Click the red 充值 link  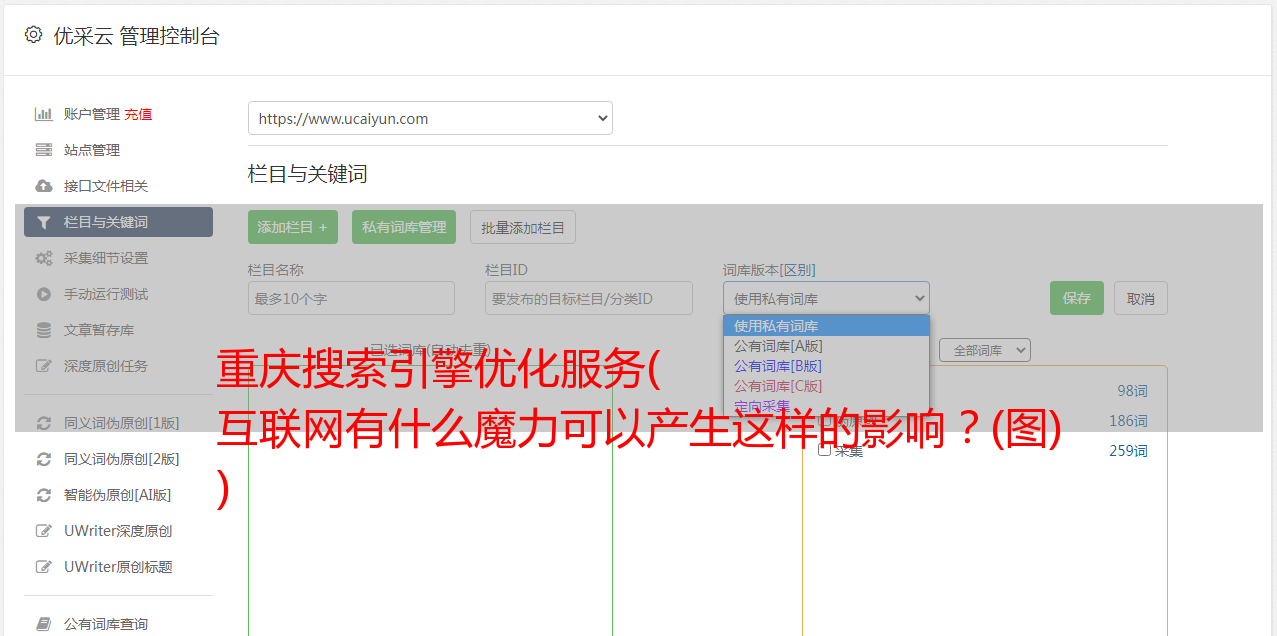tap(138, 114)
